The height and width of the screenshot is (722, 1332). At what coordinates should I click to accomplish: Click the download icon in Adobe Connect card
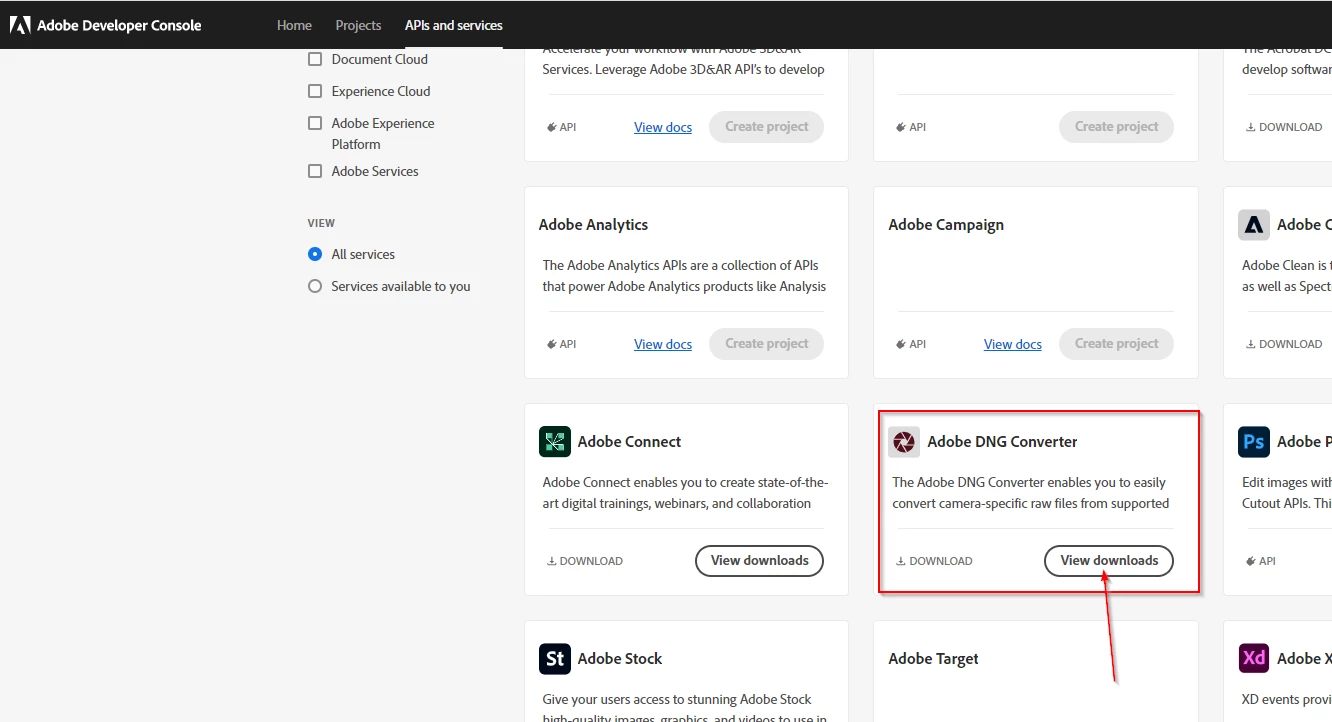tap(551, 561)
